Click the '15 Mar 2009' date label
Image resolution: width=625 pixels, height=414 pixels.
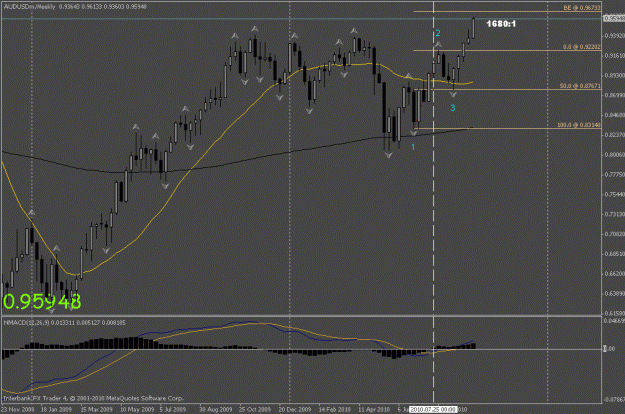[96, 409]
